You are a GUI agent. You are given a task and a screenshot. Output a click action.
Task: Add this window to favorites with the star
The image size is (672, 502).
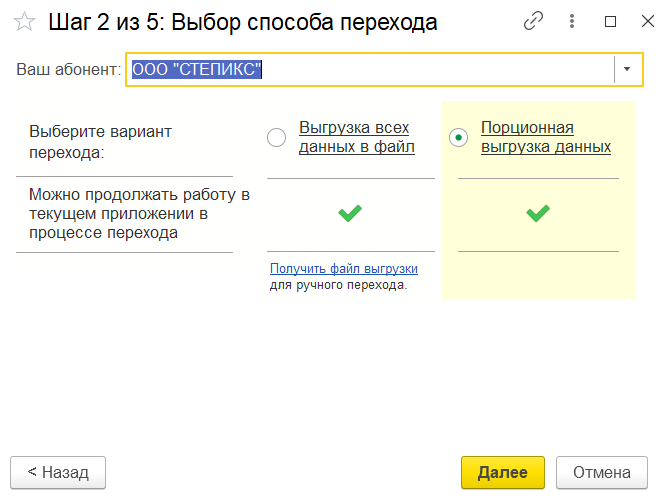point(24,22)
